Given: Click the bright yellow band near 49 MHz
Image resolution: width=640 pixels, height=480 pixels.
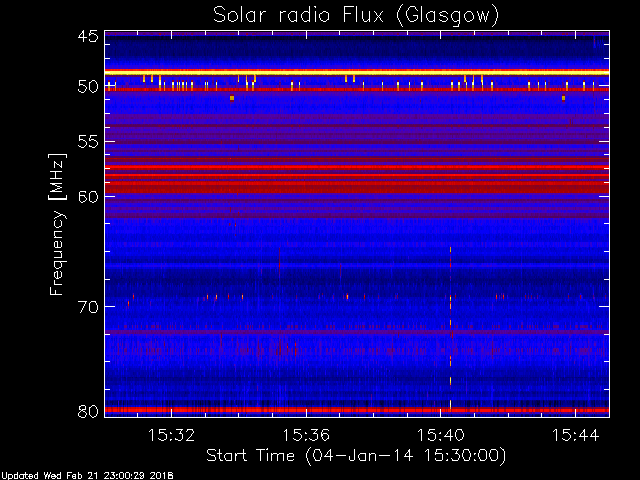Looking at the screenshot, I should 357,72.
